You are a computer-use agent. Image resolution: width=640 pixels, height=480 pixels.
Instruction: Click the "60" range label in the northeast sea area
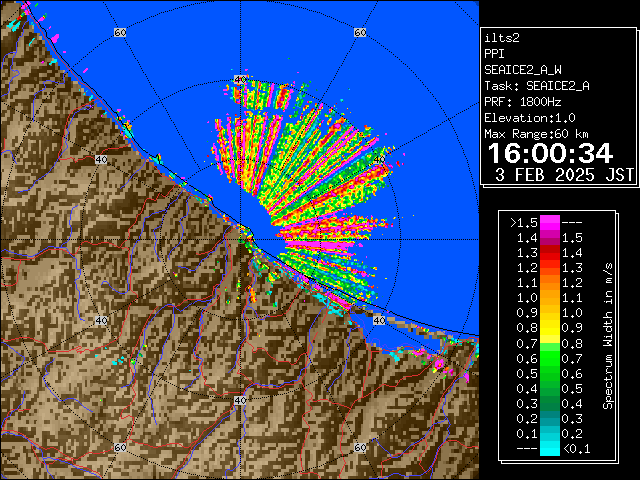360,32
